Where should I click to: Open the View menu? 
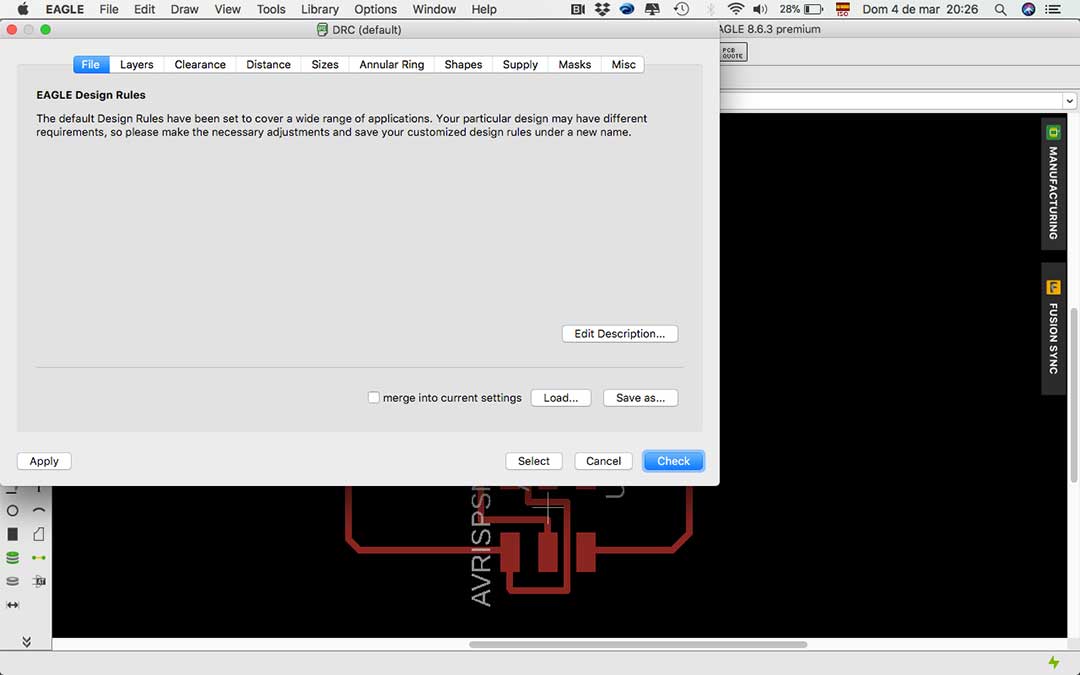pyautogui.click(x=227, y=9)
